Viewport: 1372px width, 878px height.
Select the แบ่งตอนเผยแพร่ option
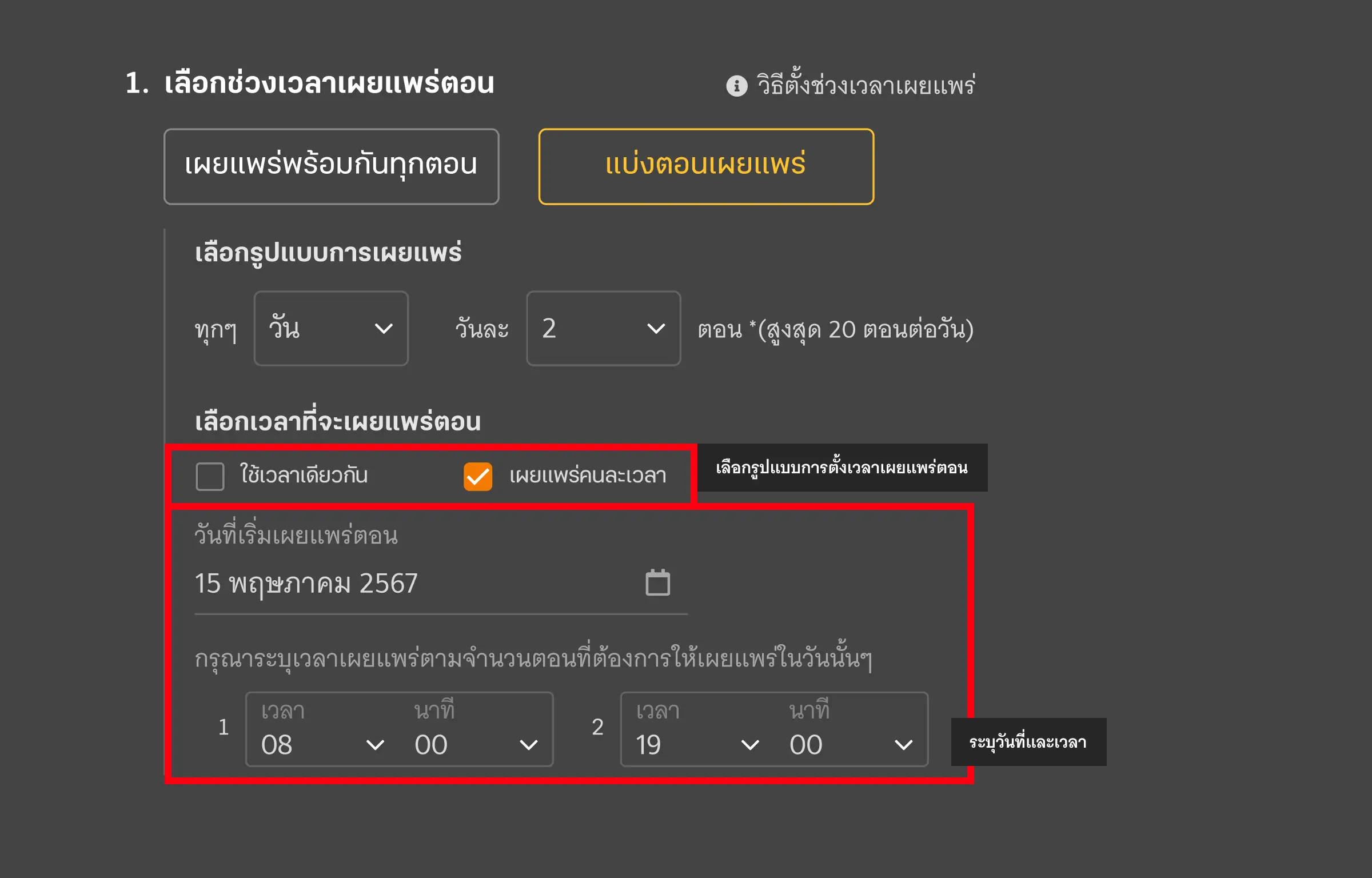706,166
